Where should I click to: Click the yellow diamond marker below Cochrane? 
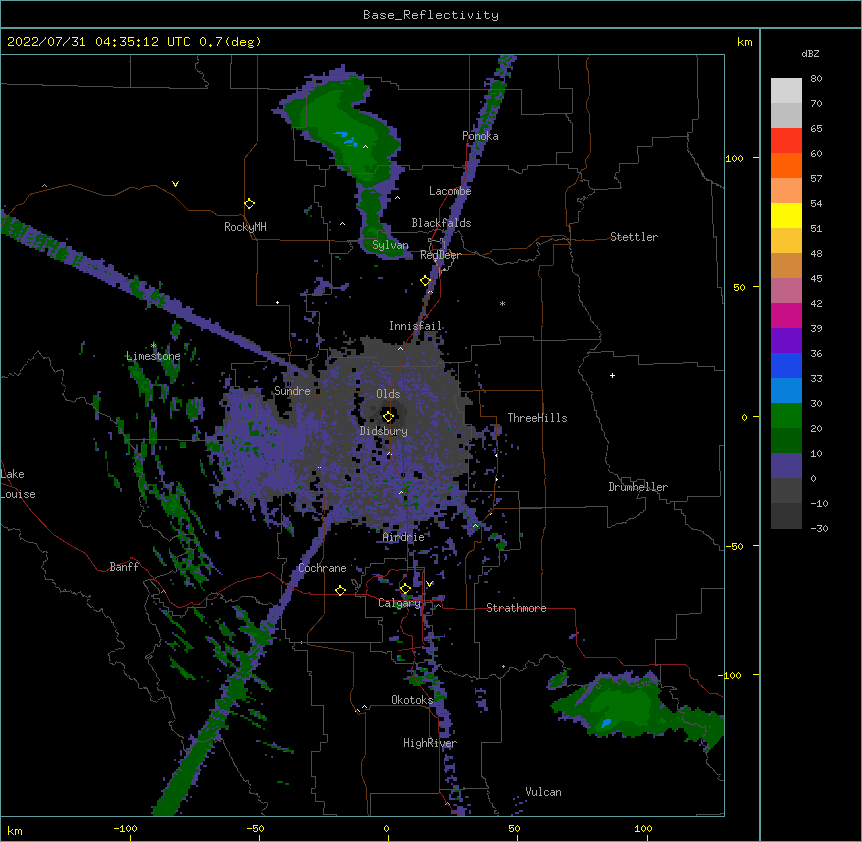[340, 590]
